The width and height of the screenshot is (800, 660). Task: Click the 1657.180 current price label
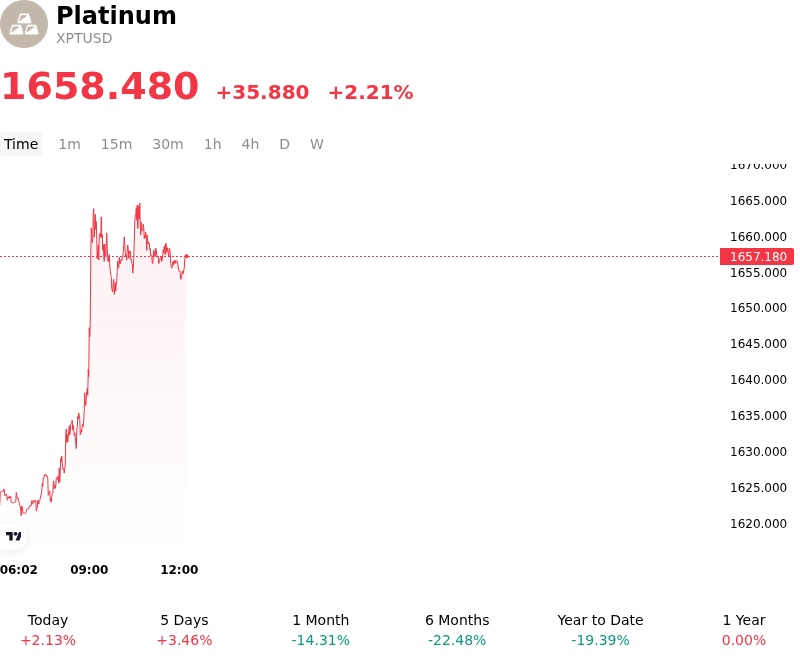tap(757, 257)
